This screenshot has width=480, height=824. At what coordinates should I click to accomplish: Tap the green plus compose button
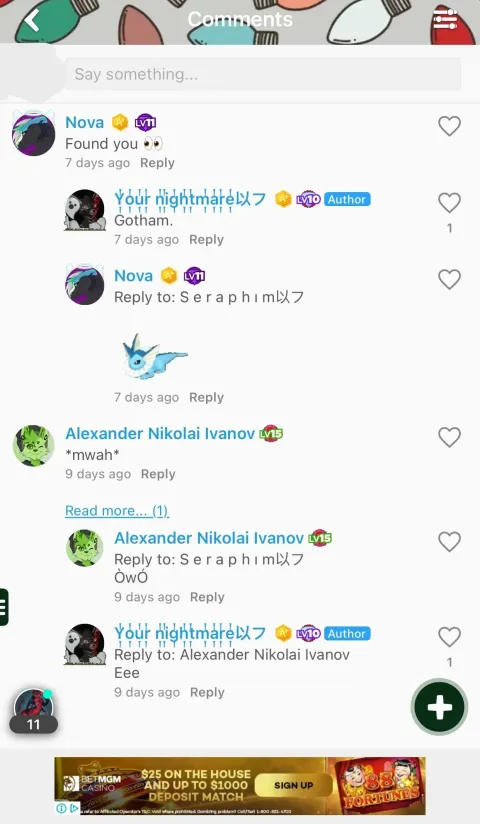[x=440, y=707]
